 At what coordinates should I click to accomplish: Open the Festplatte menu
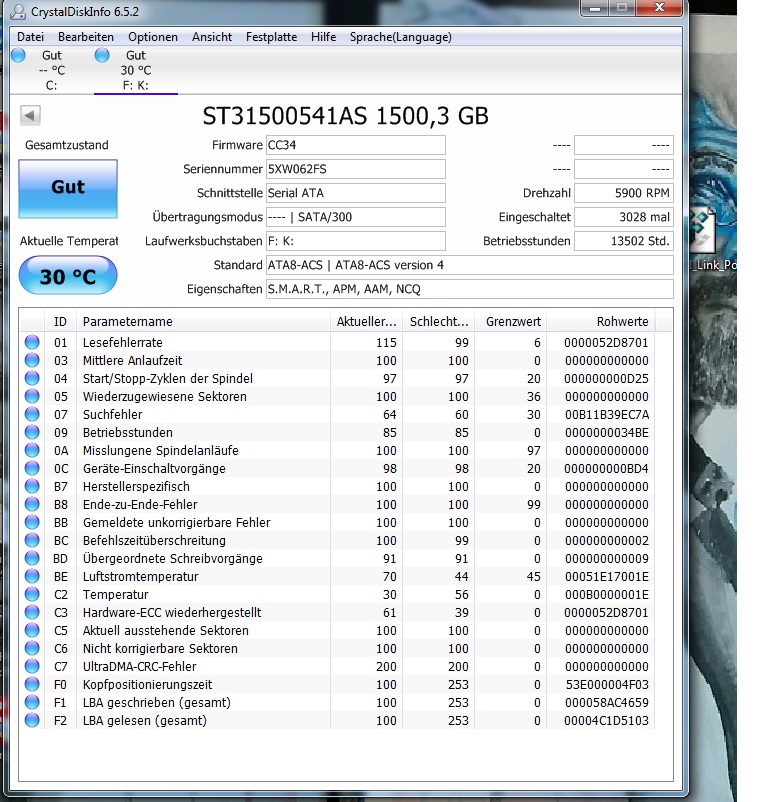tap(272, 37)
